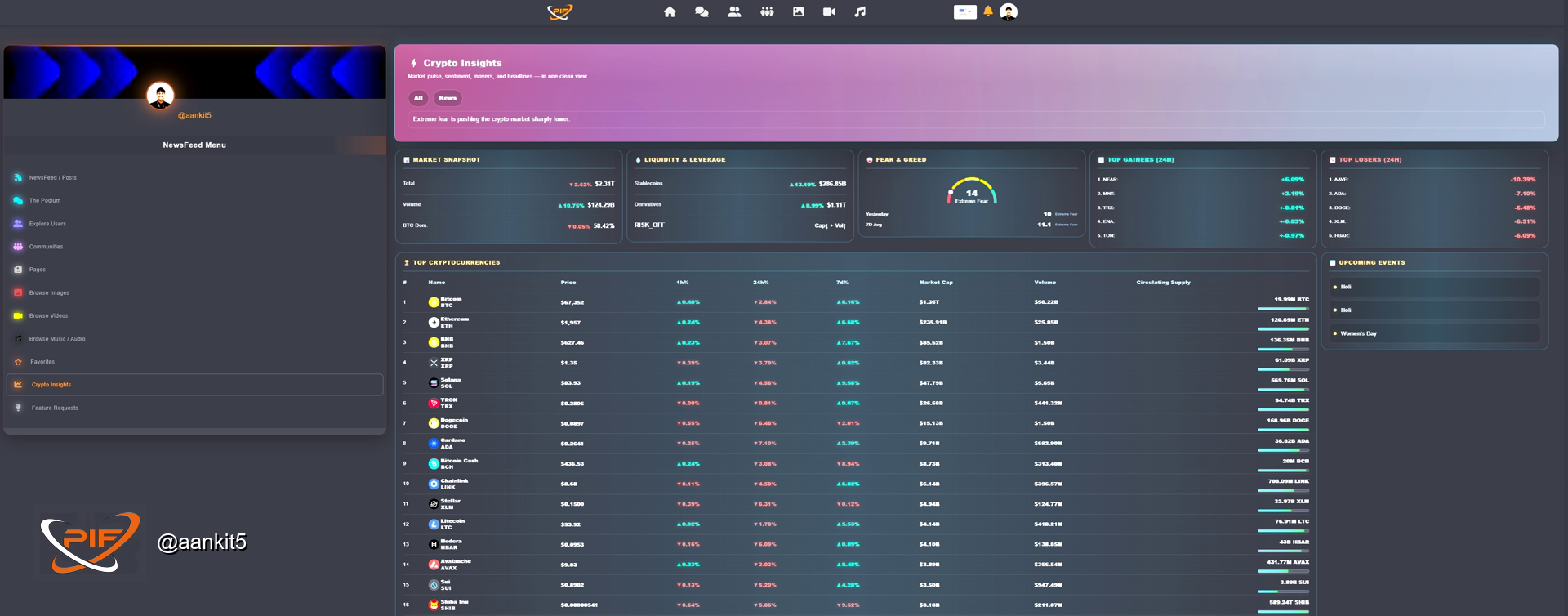Open profile avatar menu in top bar
This screenshot has height=616, width=1568.
pyautogui.click(x=1009, y=12)
